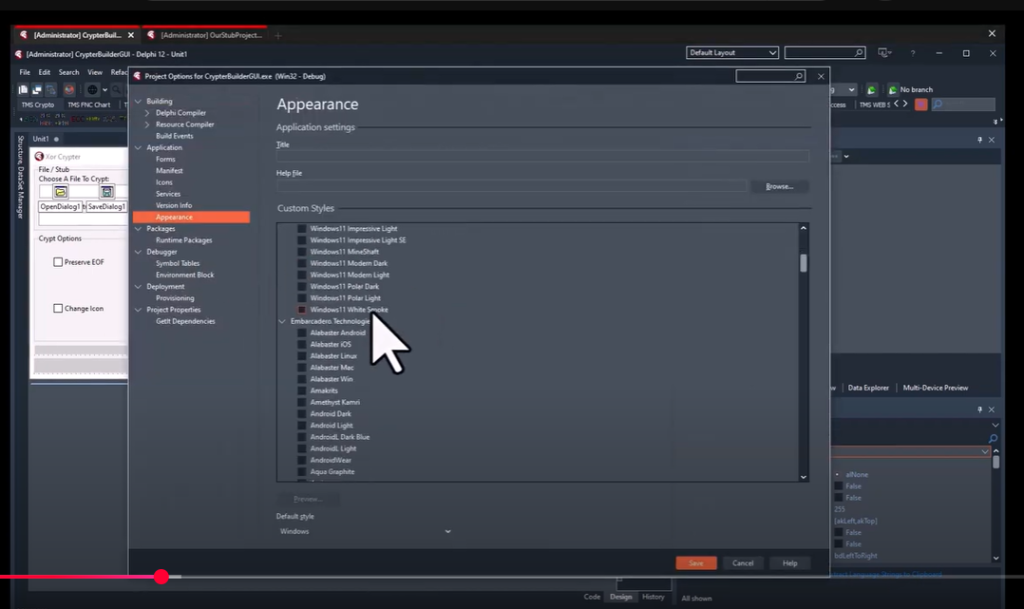
Task: Open the Data Explorer panel tab
Action: [x=868, y=388]
